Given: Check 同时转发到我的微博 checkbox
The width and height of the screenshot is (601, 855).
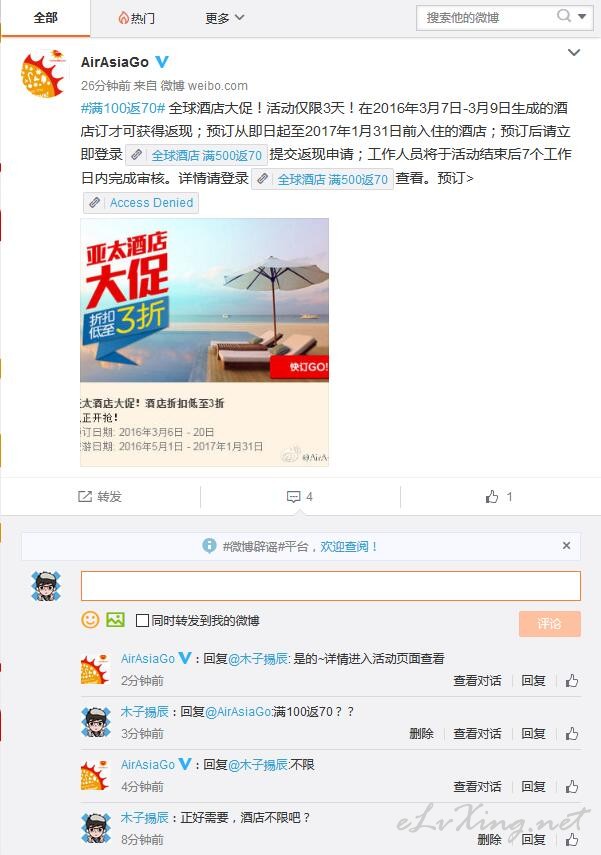Looking at the screenshot, I should (x=142, y=621).
